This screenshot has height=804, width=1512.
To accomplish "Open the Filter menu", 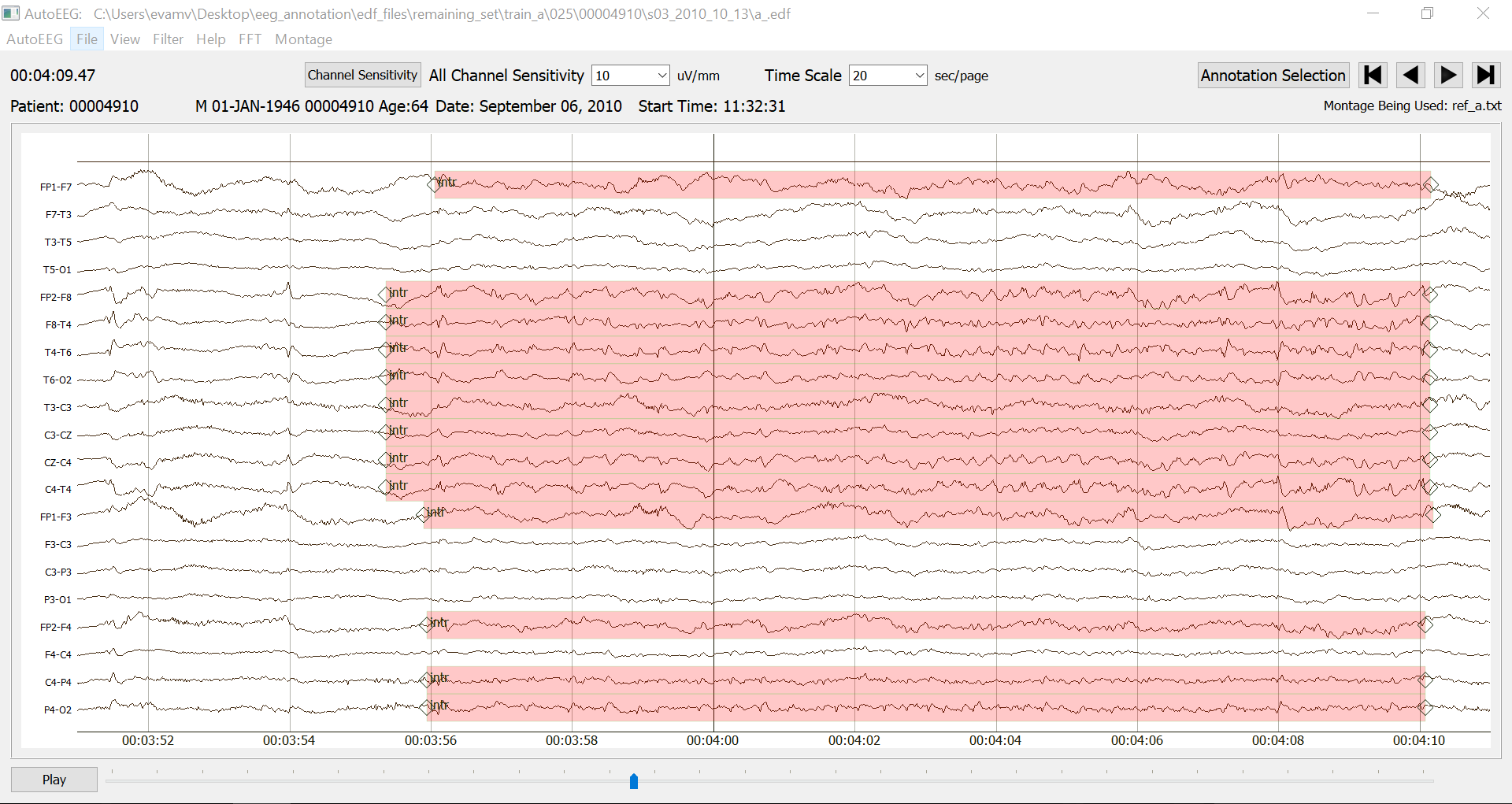I will tap(168, 39).
